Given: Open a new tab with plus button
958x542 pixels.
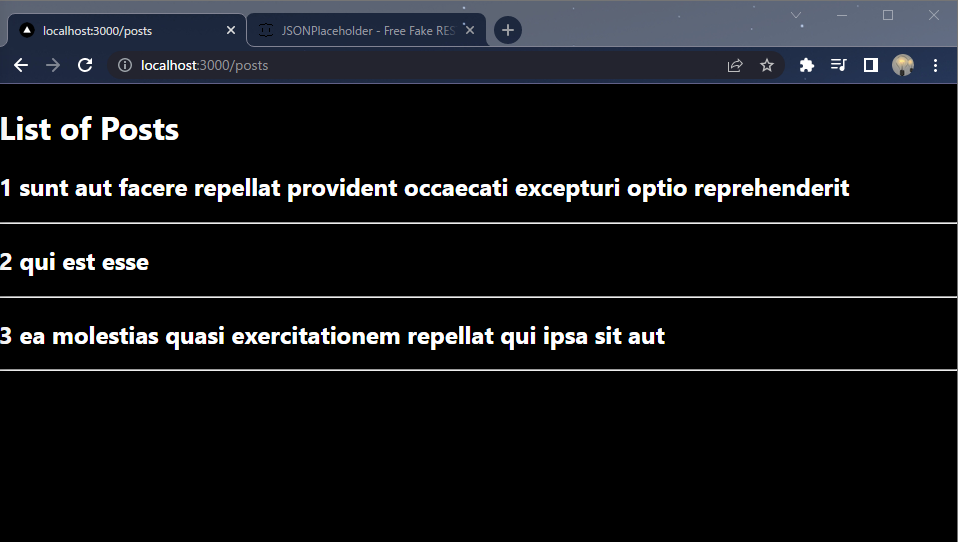Looking at the screenshot, I should pos(508,30).
